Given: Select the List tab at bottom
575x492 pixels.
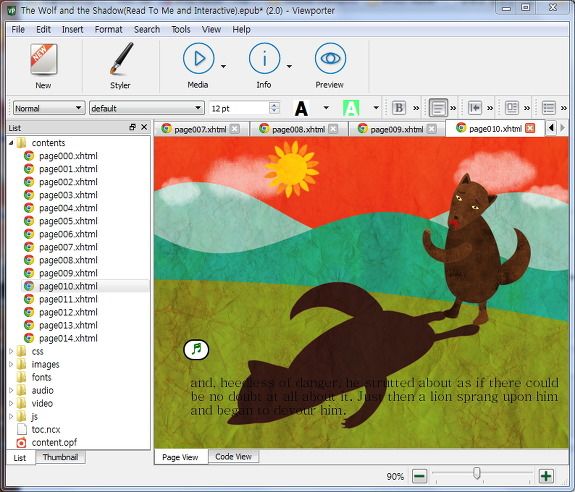Looking at the screenshot, I should (20, 458).
